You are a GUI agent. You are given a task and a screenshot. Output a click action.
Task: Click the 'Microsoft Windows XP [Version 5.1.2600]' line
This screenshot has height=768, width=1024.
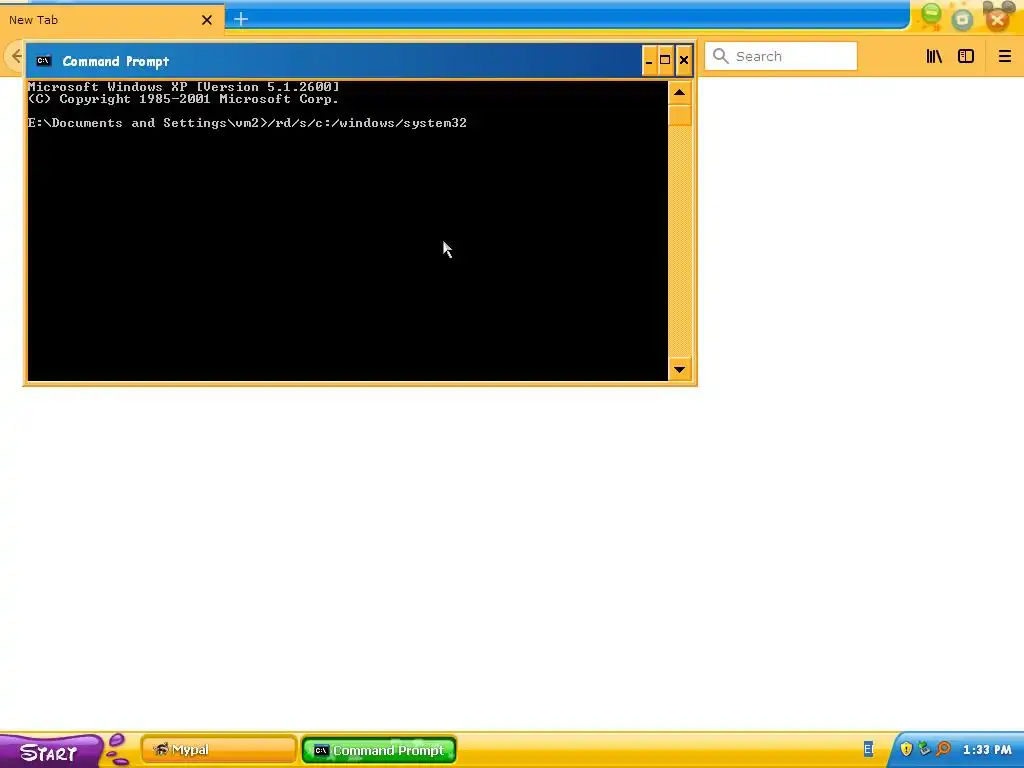tap(184, 86)
